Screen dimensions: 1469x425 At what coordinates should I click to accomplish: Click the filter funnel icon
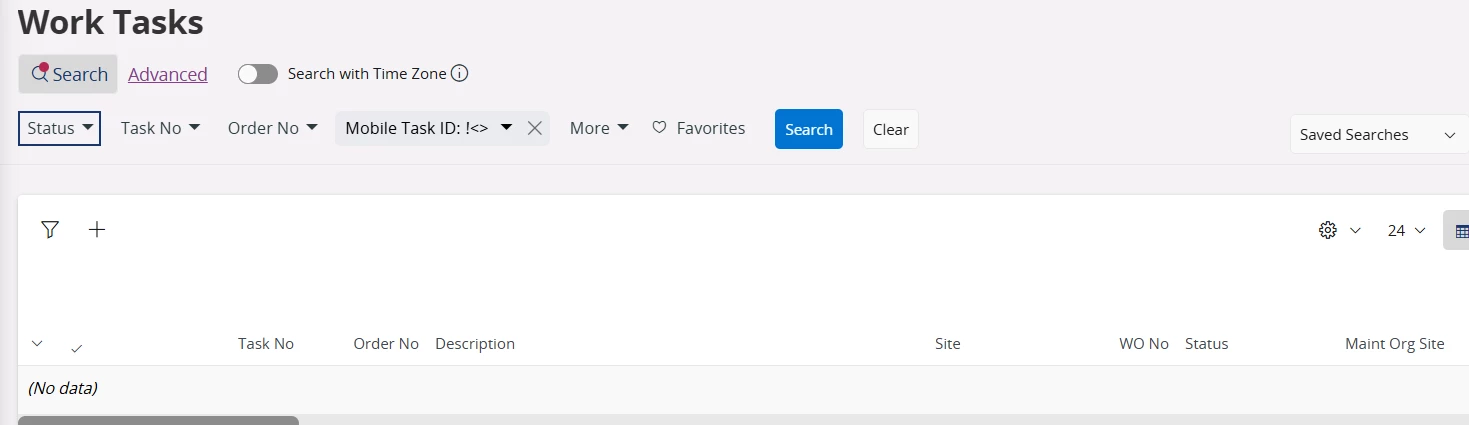[50, 230]
